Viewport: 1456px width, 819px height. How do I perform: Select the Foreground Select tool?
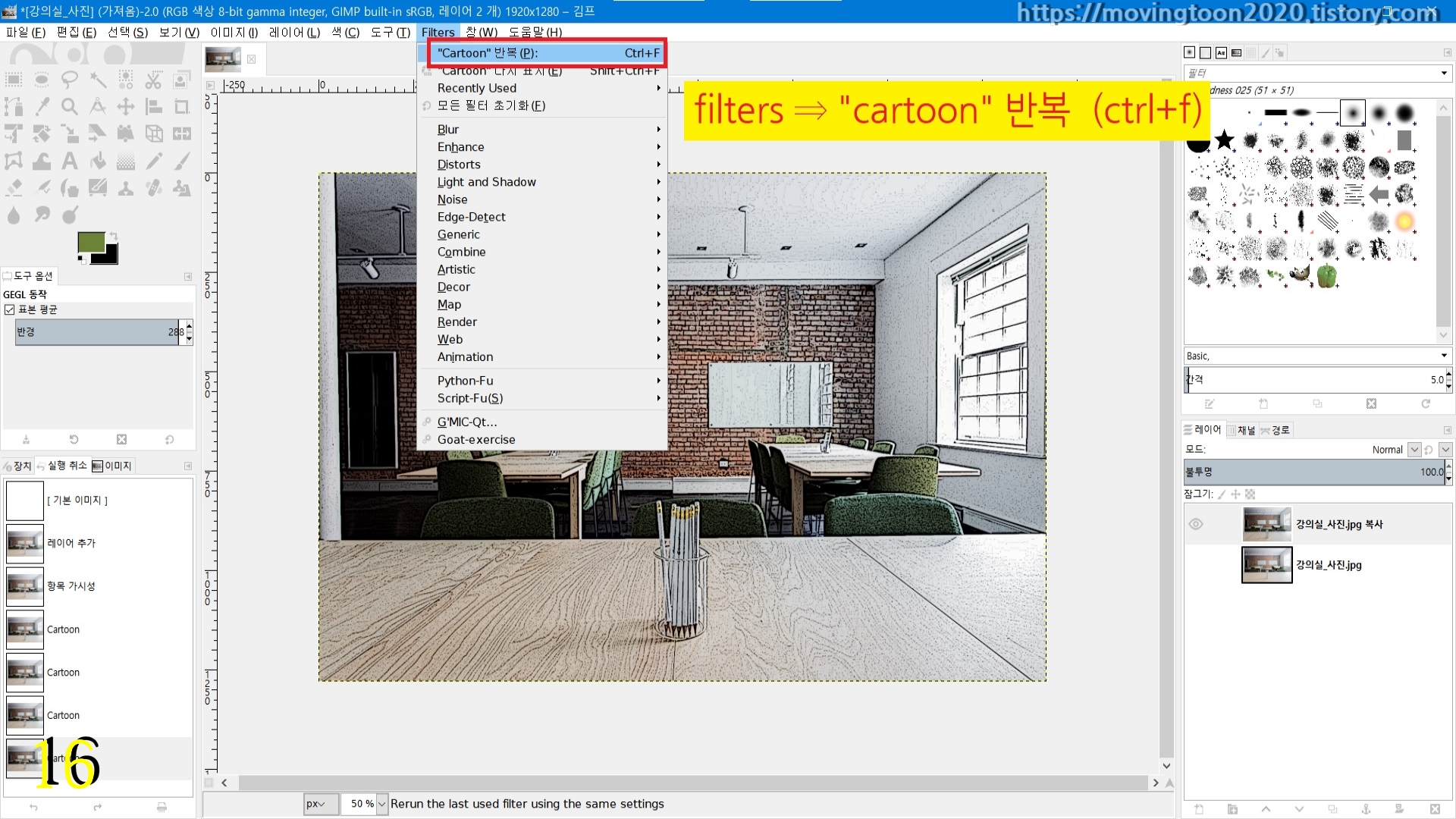[x=182, y=80]
